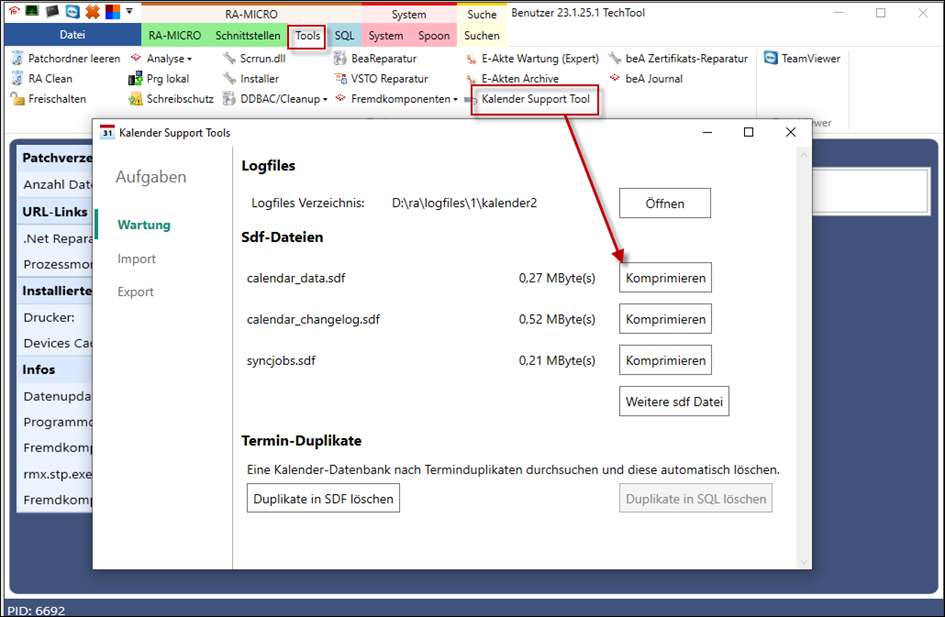This screenshot has height=617, width=945.
Task: Click the beA Journal icon
Action: pyautogui.click(x=615, y=78)
